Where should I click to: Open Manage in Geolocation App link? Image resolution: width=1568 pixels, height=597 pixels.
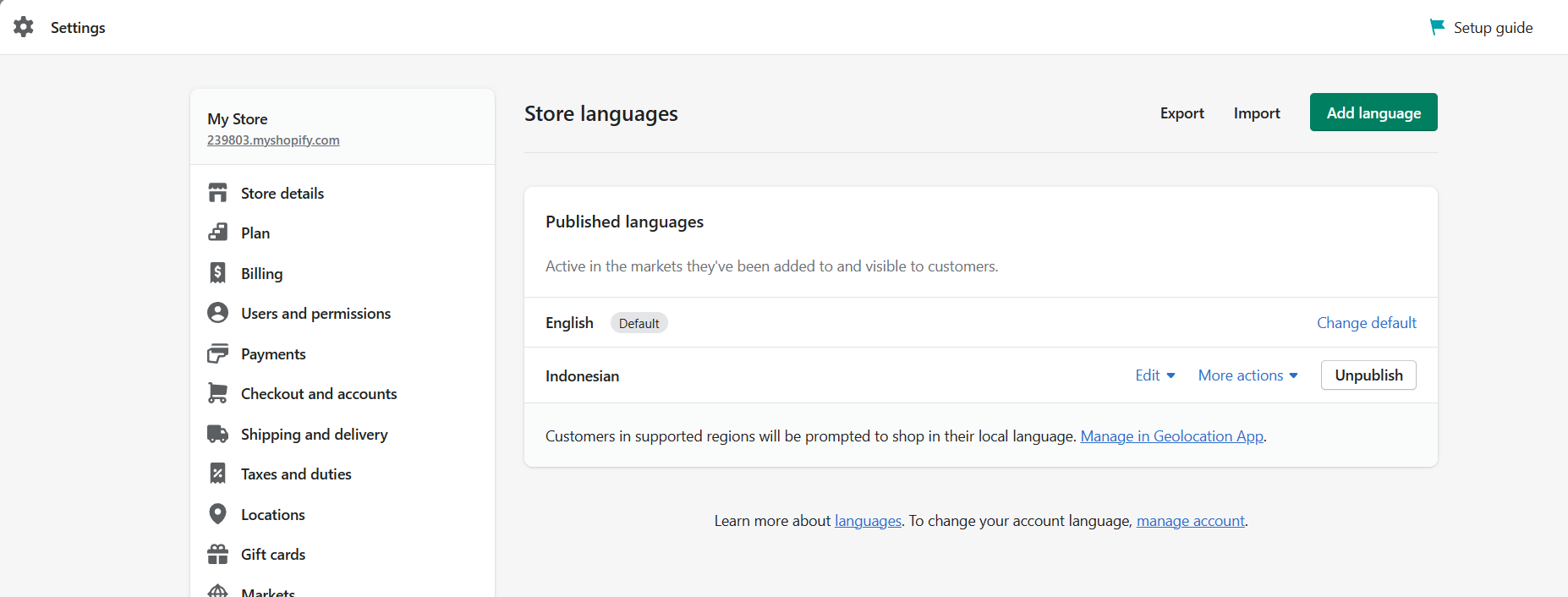coord(1171,436)
